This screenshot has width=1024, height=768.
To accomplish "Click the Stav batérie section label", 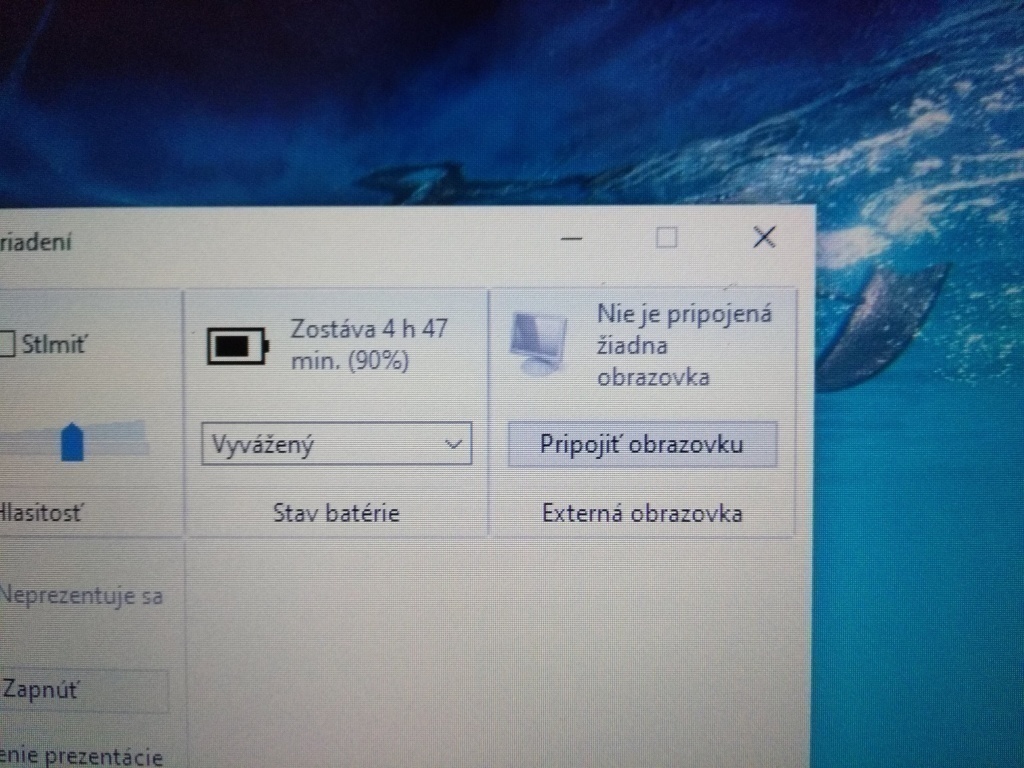I will pos(337,513).
